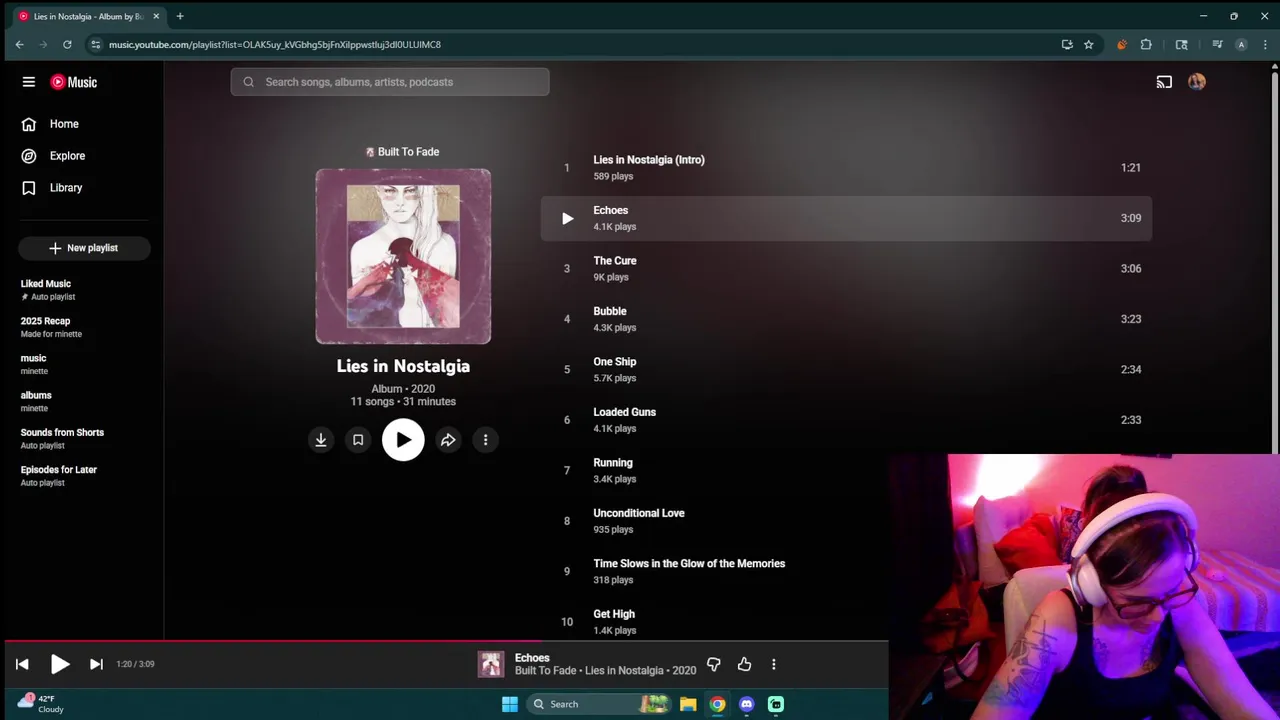Click the YouTube Music logo
The image size is (1280, 720).
point(74,82)
